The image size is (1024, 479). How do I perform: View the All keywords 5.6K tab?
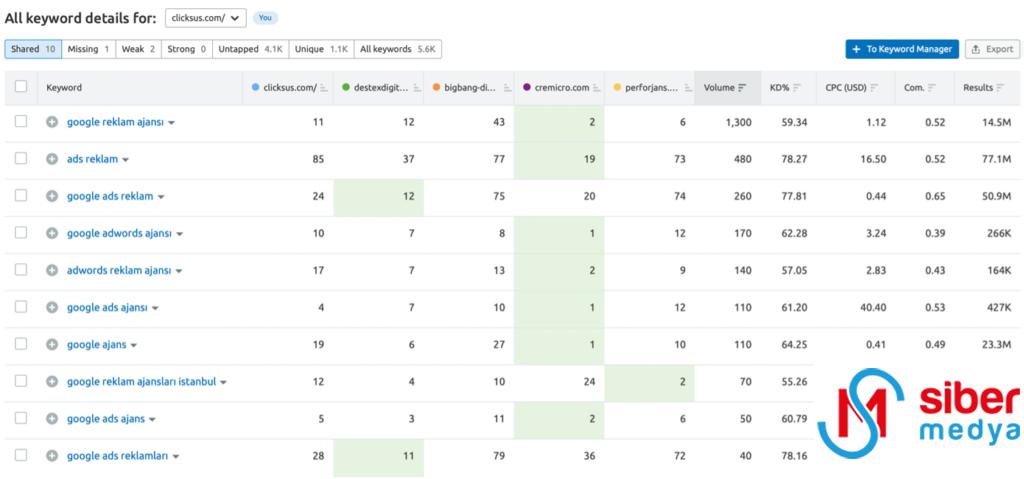click(398, 49)
